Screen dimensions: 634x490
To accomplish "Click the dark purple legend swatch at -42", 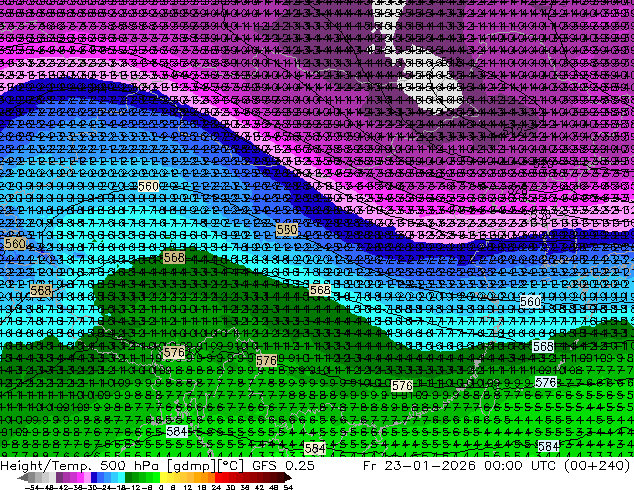I will pos(59,477).
